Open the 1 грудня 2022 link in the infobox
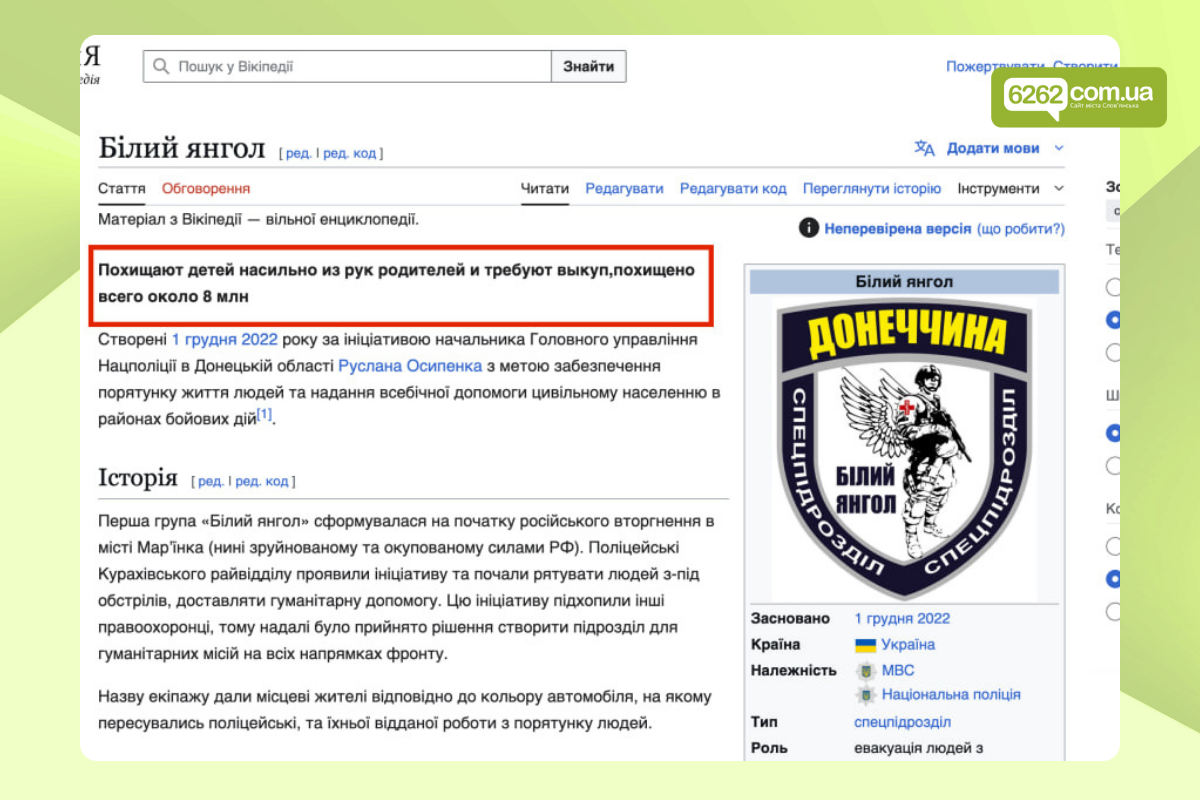Image resolution: width=1200 pixels, height=800 pixels. tap(902, 618)
